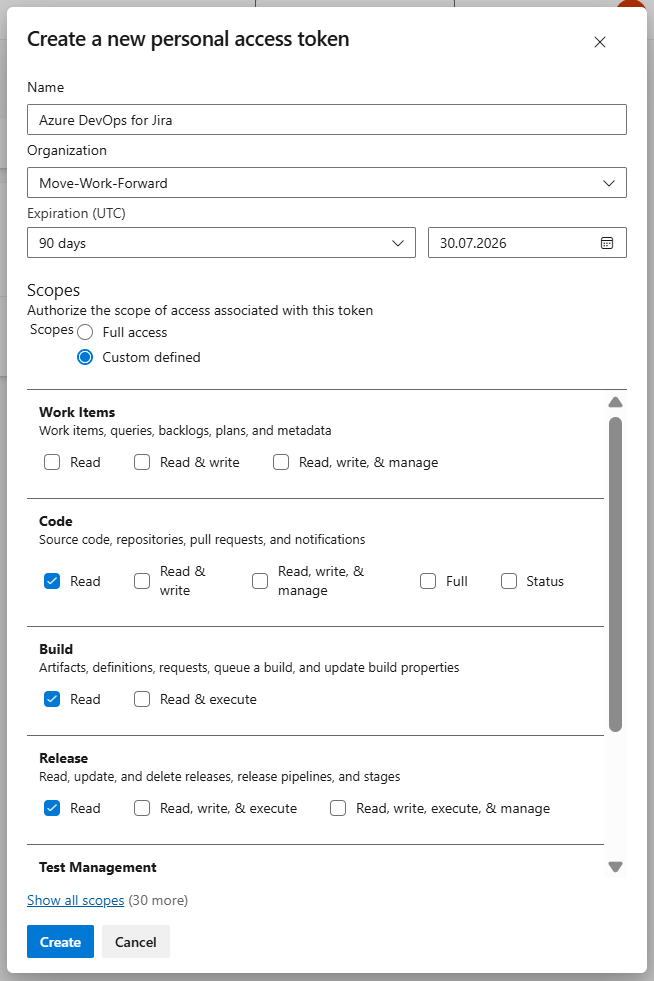Click the Create button
Screen dimensions: 654x981
click(60, 942)
